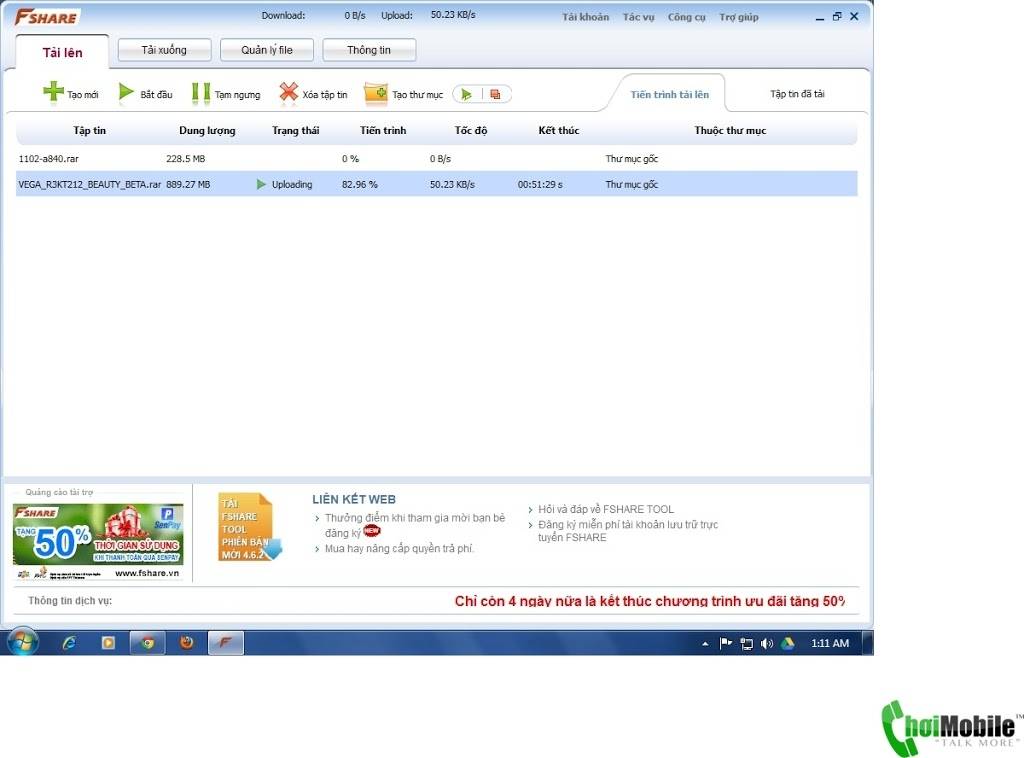Viewport: 1024px width, 758px height.
Task: Start upload with the Bắt đầu play icon
Action: point(126,93)
